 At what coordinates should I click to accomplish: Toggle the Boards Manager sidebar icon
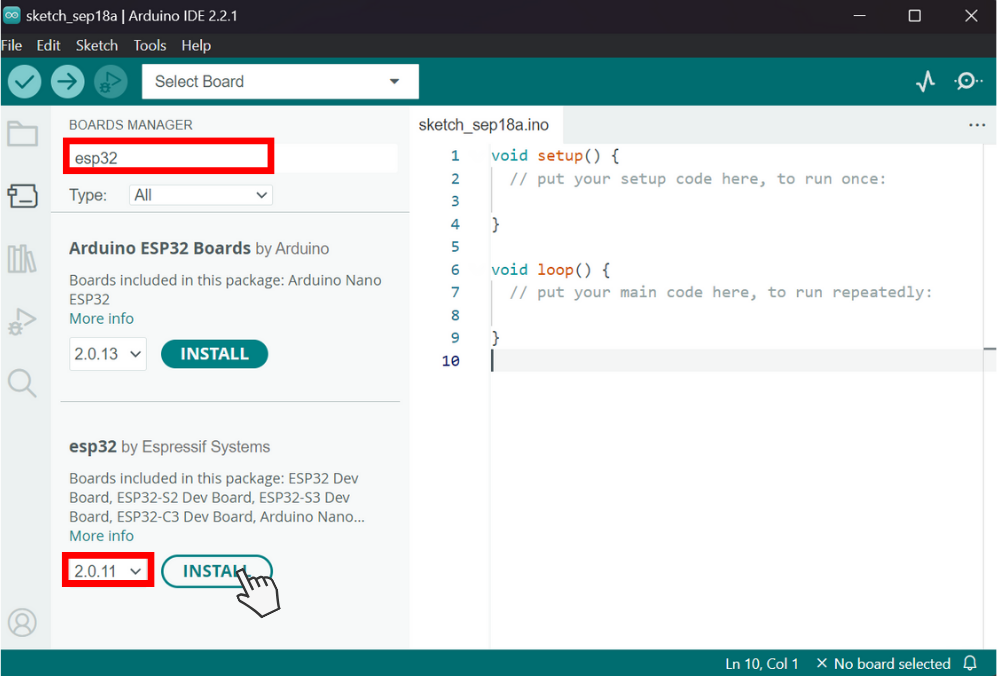tap(22, 196)
